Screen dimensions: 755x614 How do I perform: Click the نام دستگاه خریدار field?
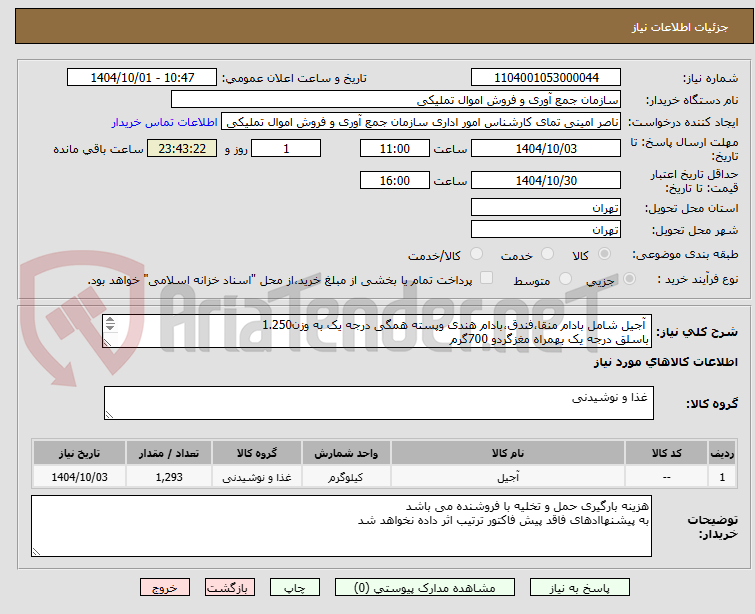pyautogui.click(x=396, y=100)
